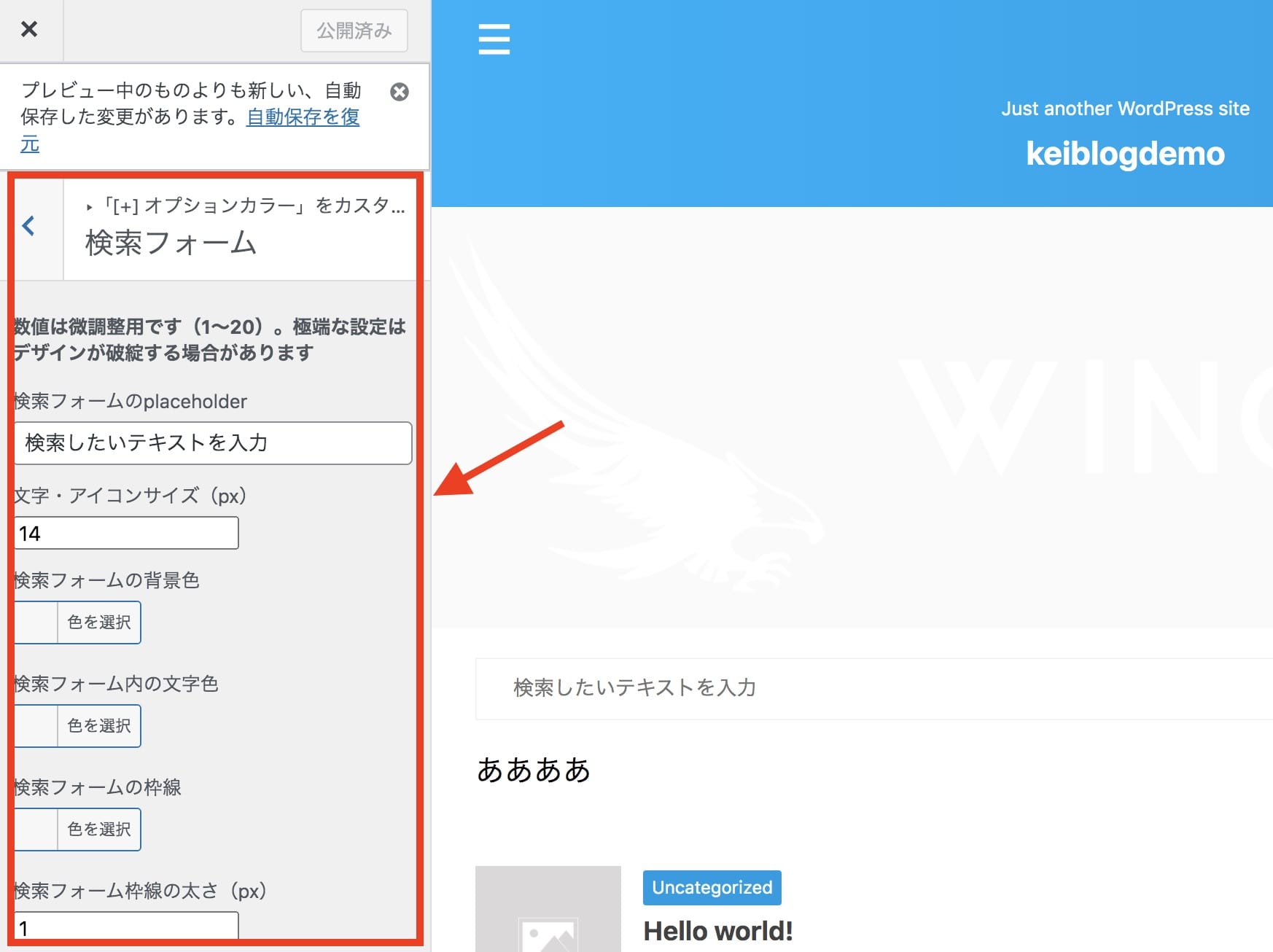This screenshot has width=1273, height=952.
Task: Select the 枠線の太さ value field
Action: click(x=125, y=927)
